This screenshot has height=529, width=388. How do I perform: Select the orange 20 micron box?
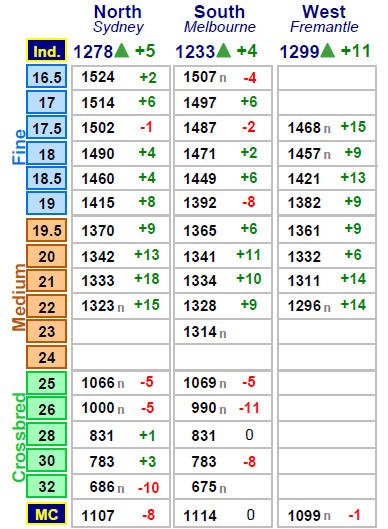tap(47, 256)
